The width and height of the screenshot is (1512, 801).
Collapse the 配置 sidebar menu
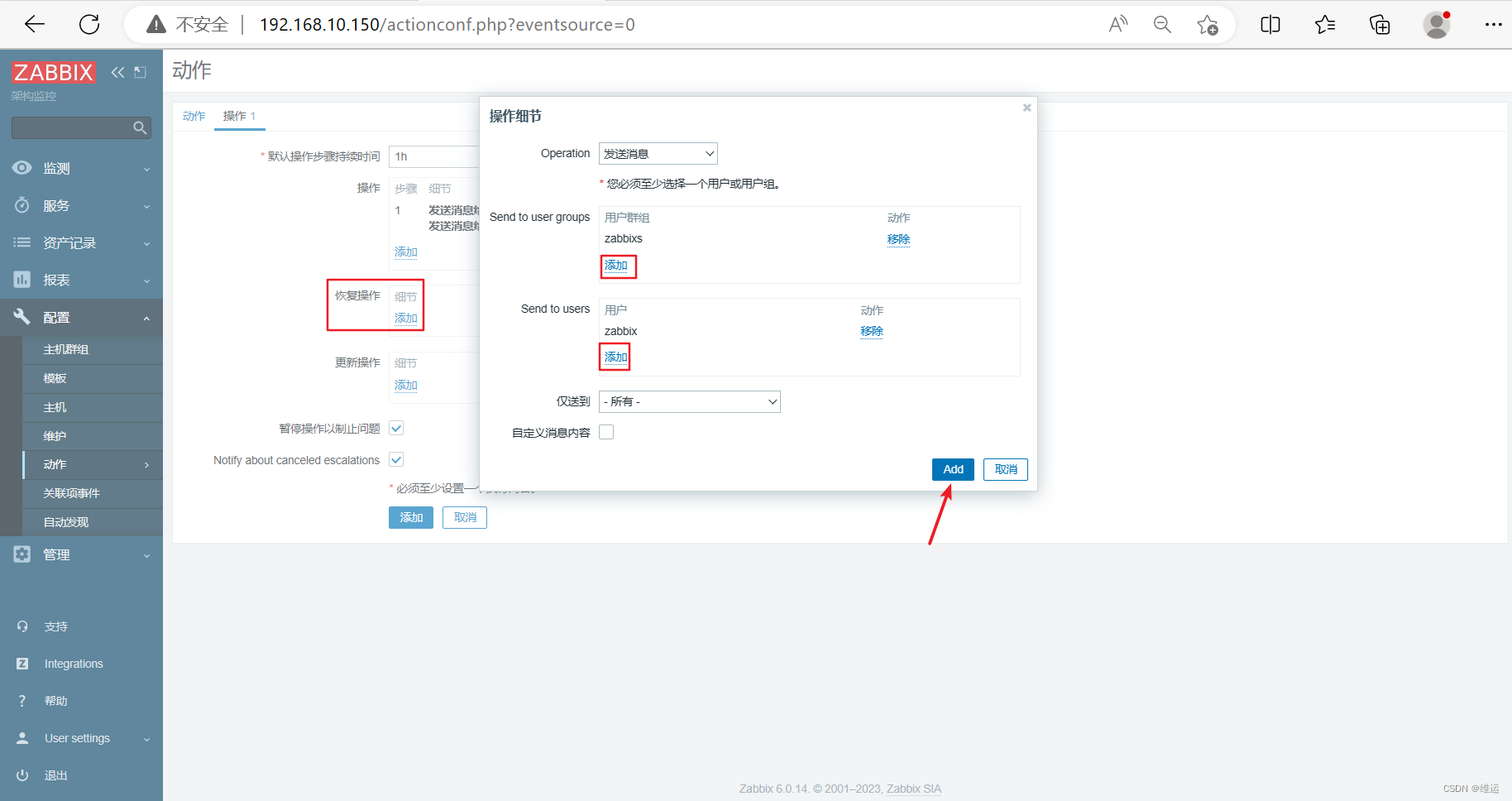tap(81, 317)
